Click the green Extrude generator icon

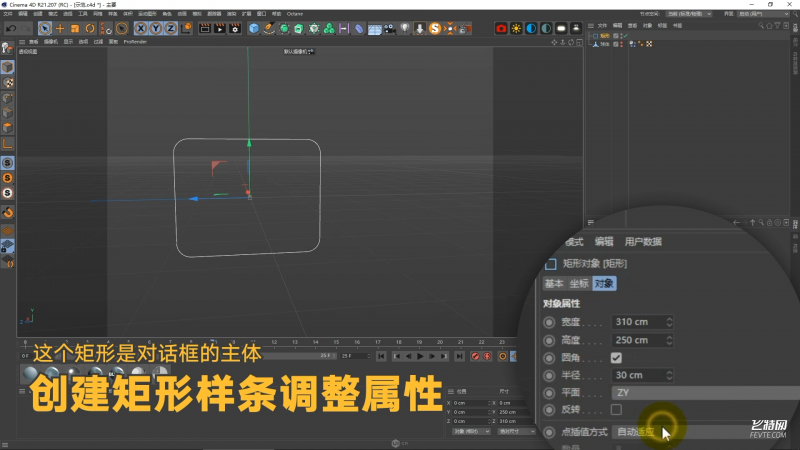pos(299,29)
